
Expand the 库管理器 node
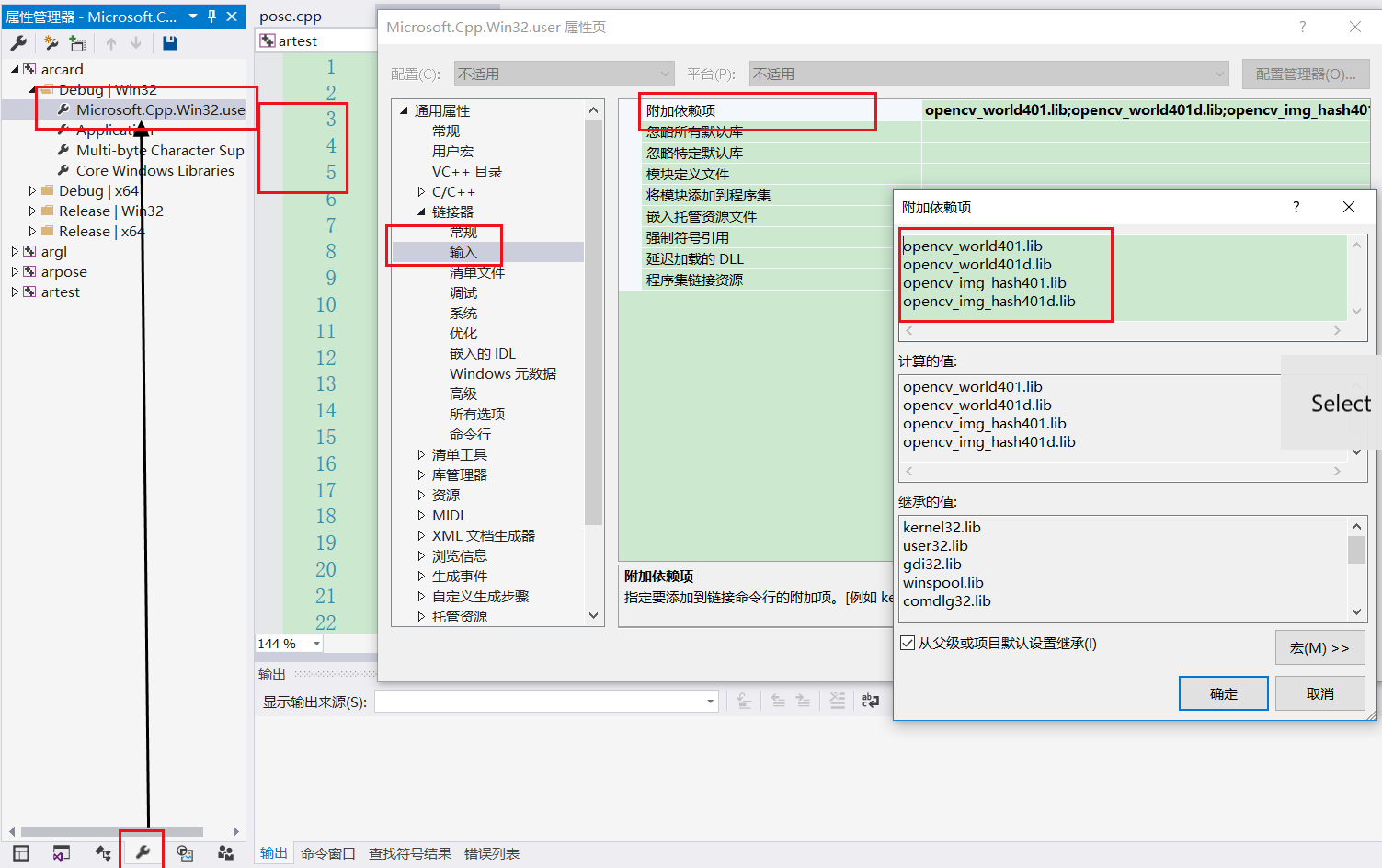pos(421,474)
